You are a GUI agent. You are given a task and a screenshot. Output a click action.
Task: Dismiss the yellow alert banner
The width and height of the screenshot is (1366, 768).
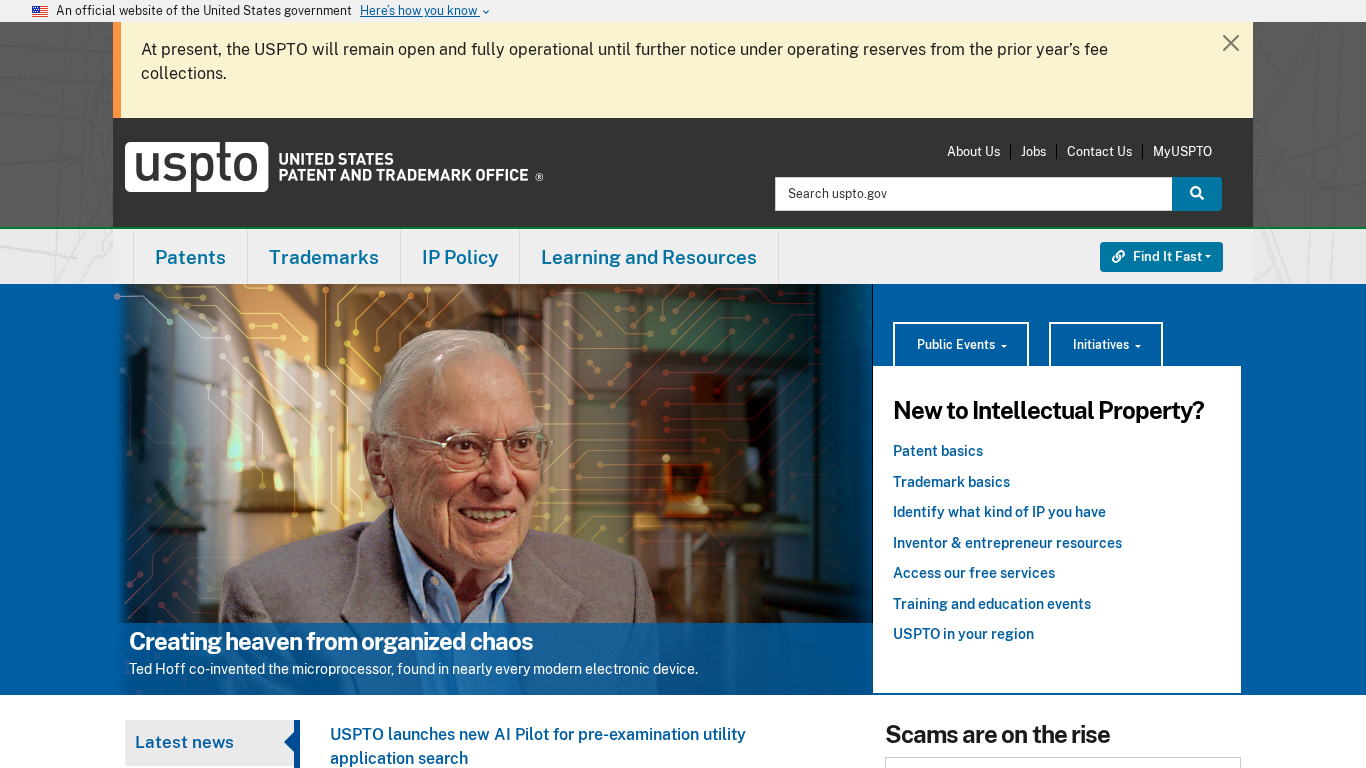(x=1231, y=43)
